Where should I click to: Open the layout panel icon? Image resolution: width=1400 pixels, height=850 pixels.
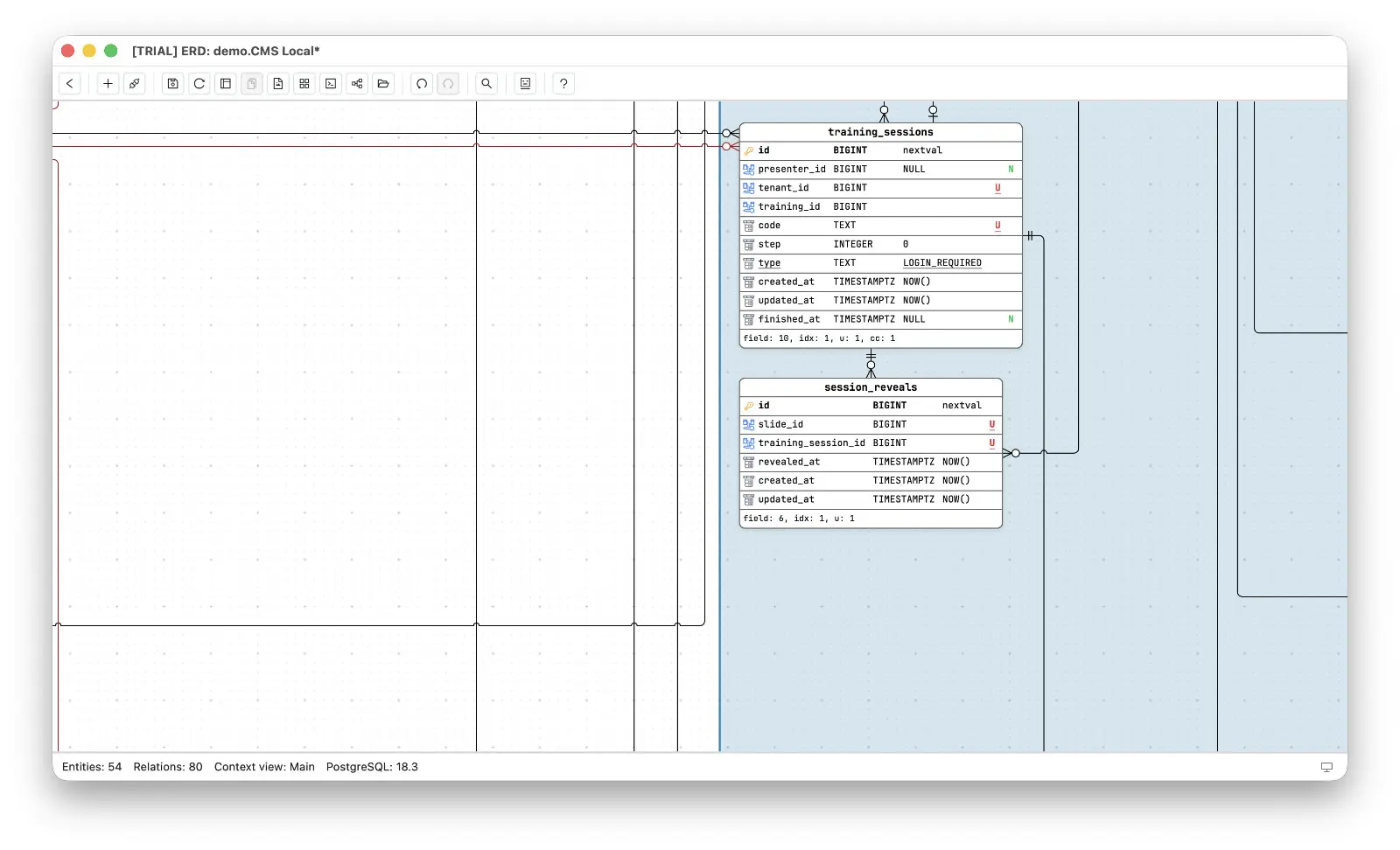(226, 84)
